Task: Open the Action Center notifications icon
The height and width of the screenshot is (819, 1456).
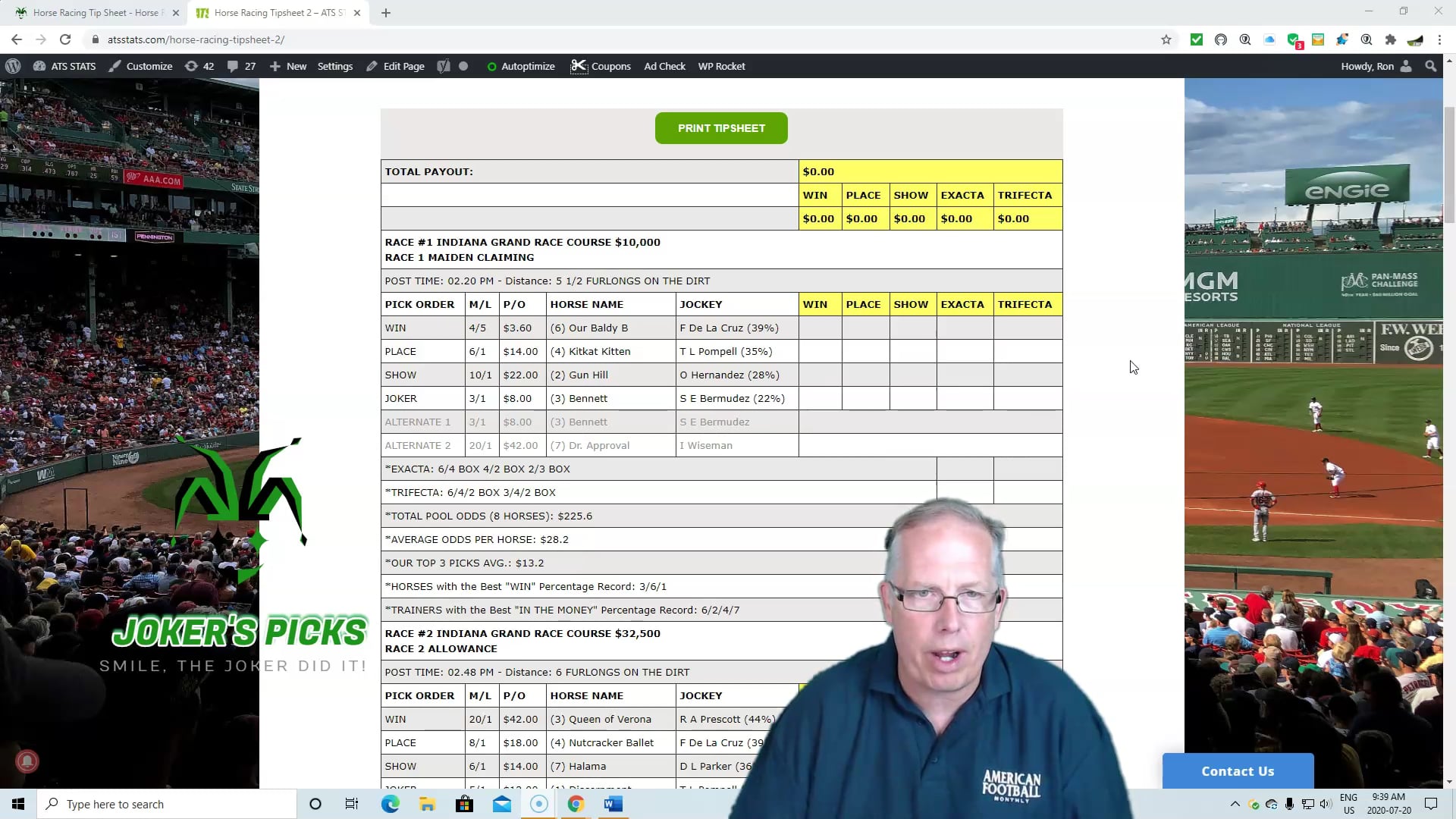Action: click(1431, 804)
